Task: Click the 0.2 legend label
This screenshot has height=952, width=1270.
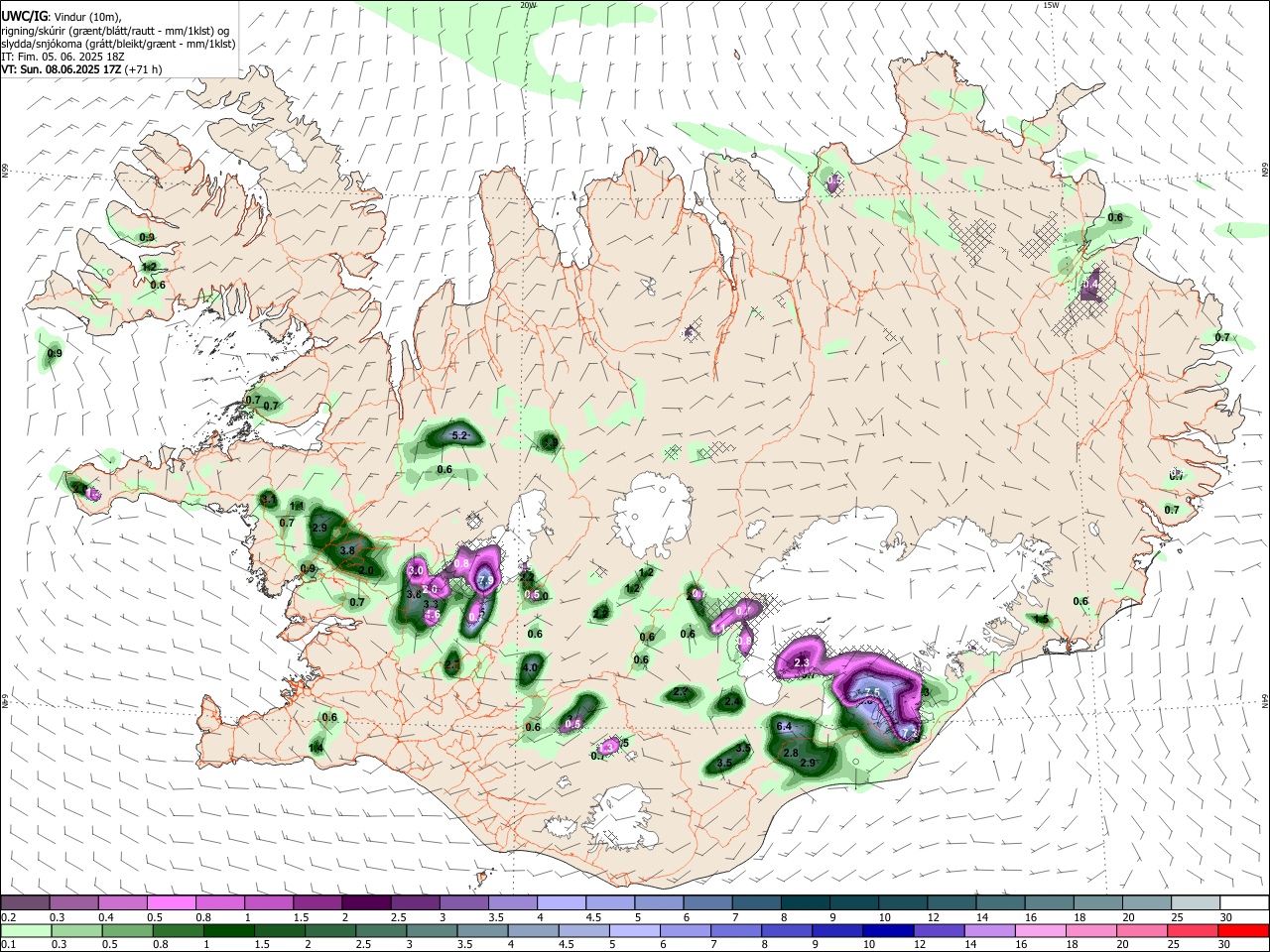Action: 7,917
